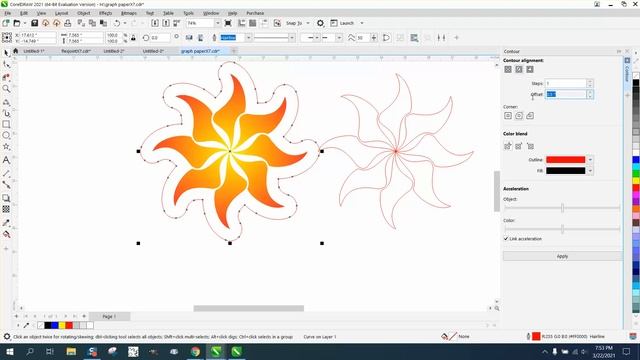640x360 pixels.
Task: Select the Artistic Media tool
Action: click(x=6, y=113)
